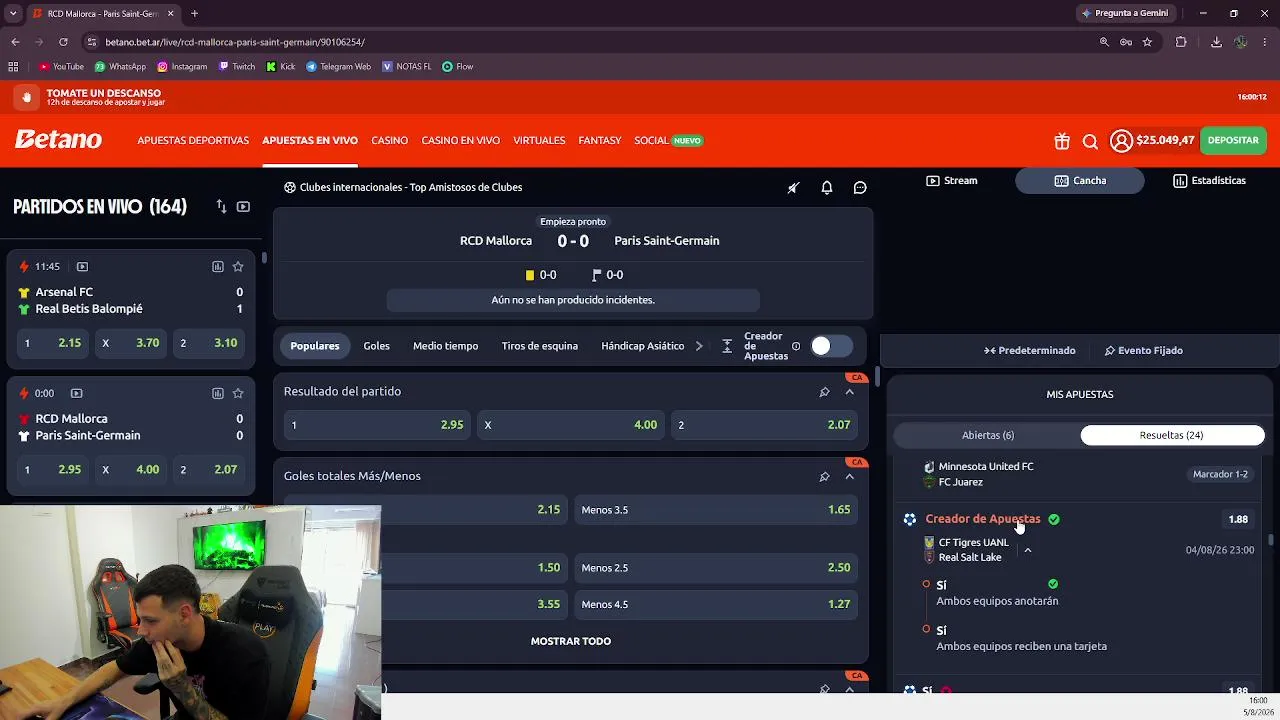Click the Chrome address bar URL

(235, 42)
